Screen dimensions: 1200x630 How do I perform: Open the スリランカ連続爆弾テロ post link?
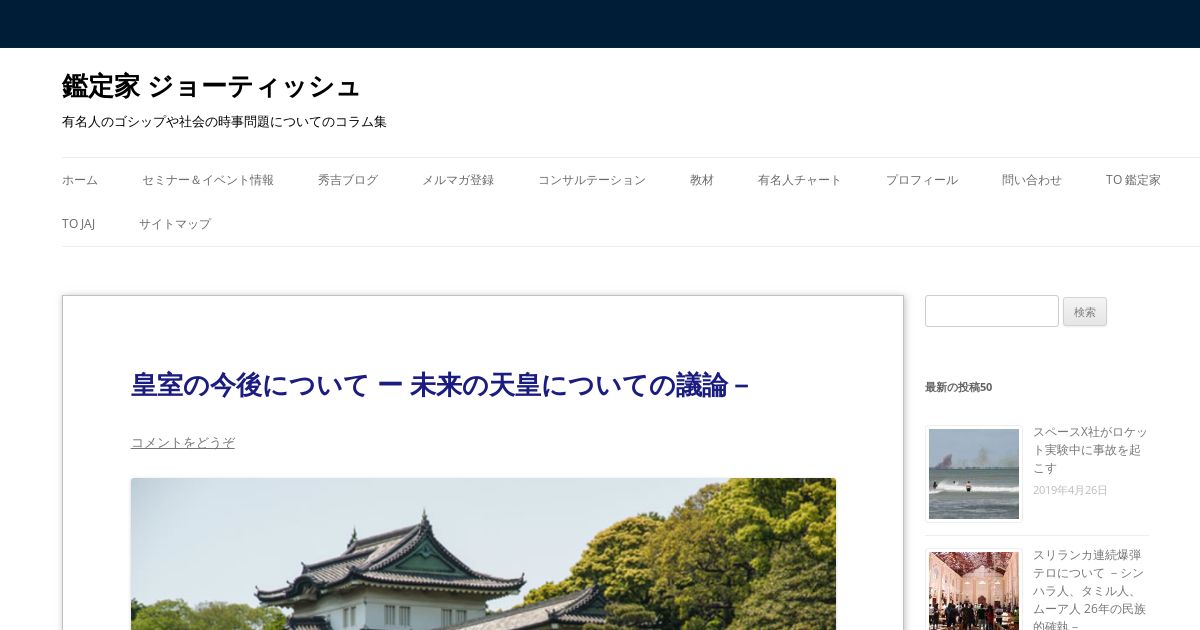coord(1090,590)
